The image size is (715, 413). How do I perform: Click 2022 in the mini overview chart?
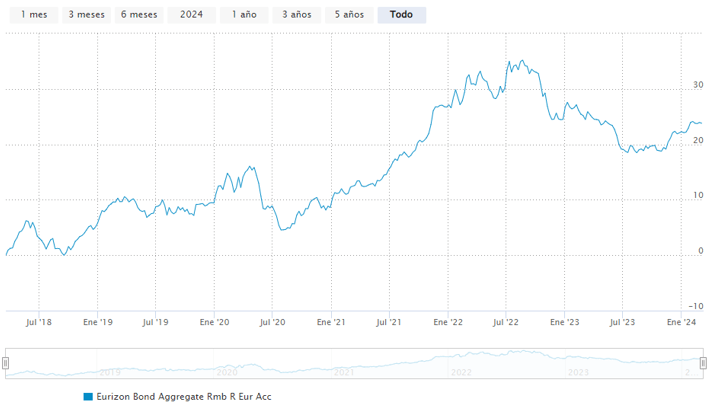point(462,371)
